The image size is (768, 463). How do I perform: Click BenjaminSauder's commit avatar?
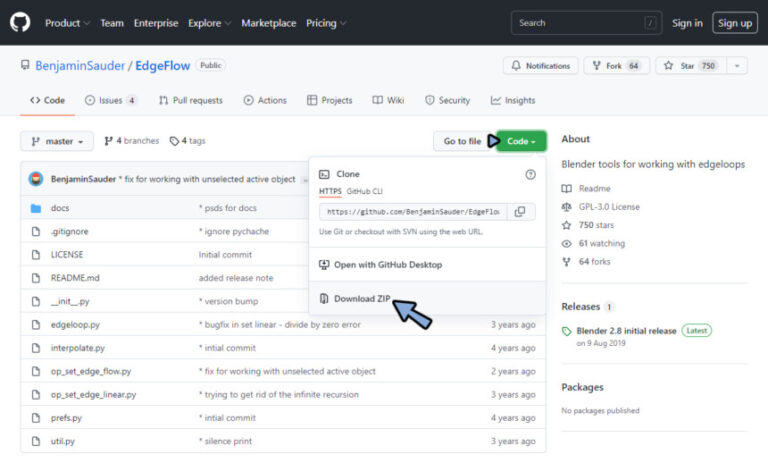click(37, 179)
